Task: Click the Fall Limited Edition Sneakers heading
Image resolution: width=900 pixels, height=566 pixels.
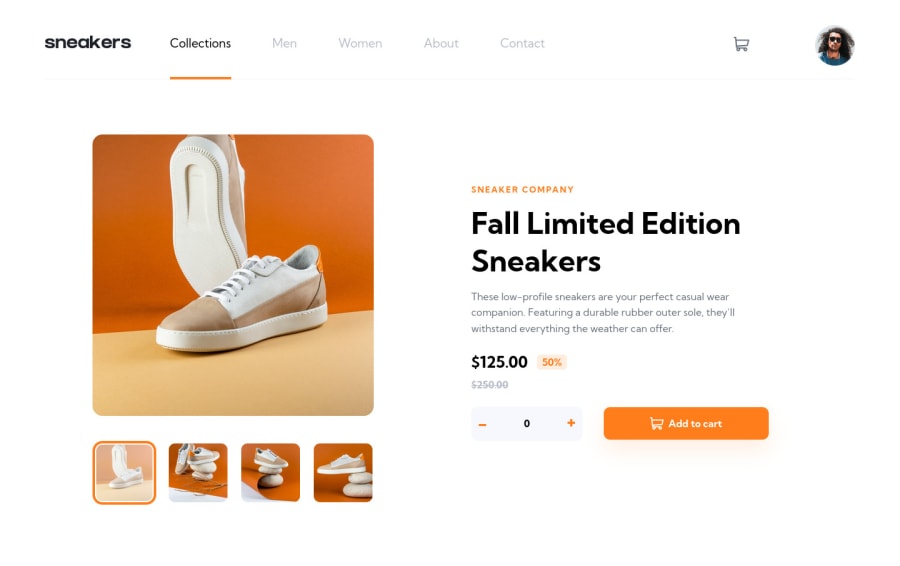Action: (606, 242)
